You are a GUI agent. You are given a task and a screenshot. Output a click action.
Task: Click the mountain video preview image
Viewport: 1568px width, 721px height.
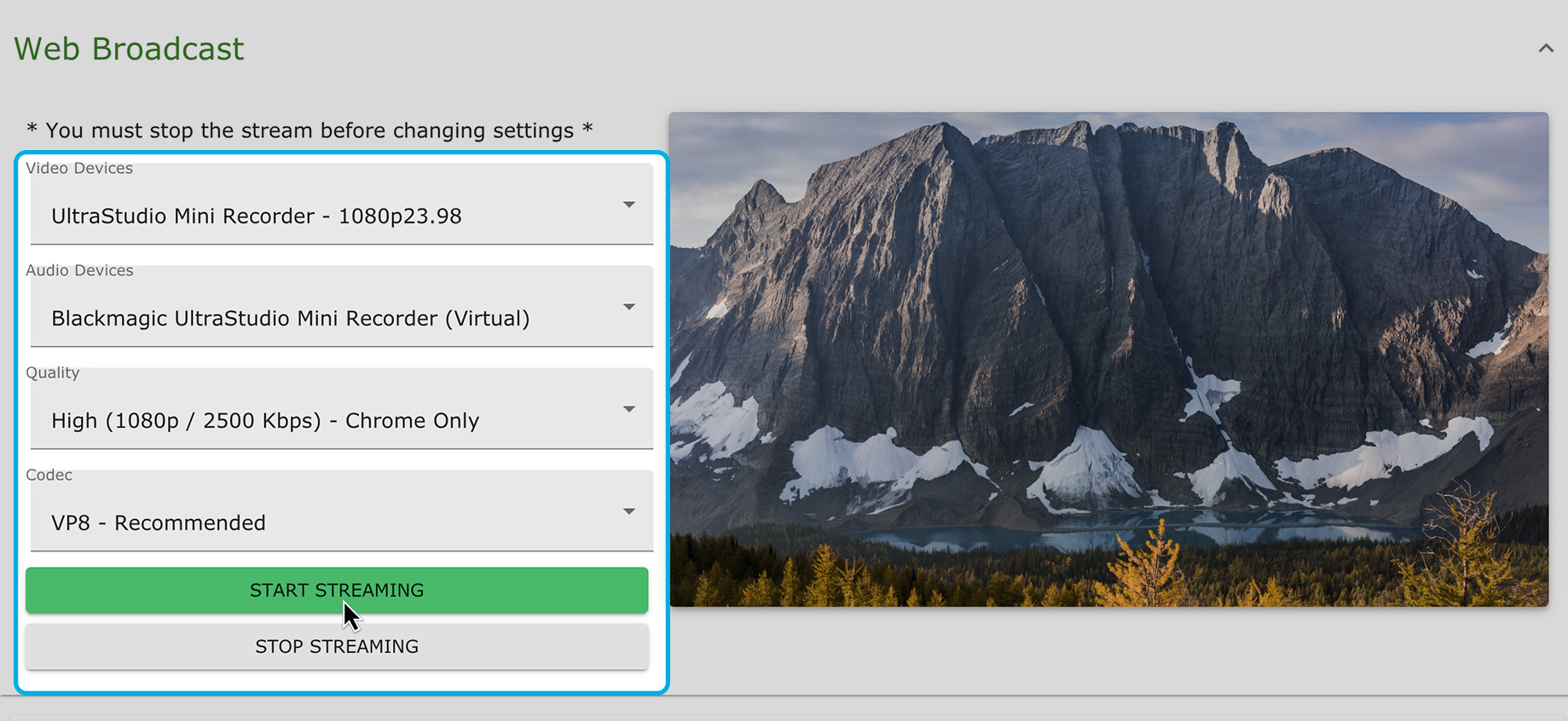[x=1108, y=359]
